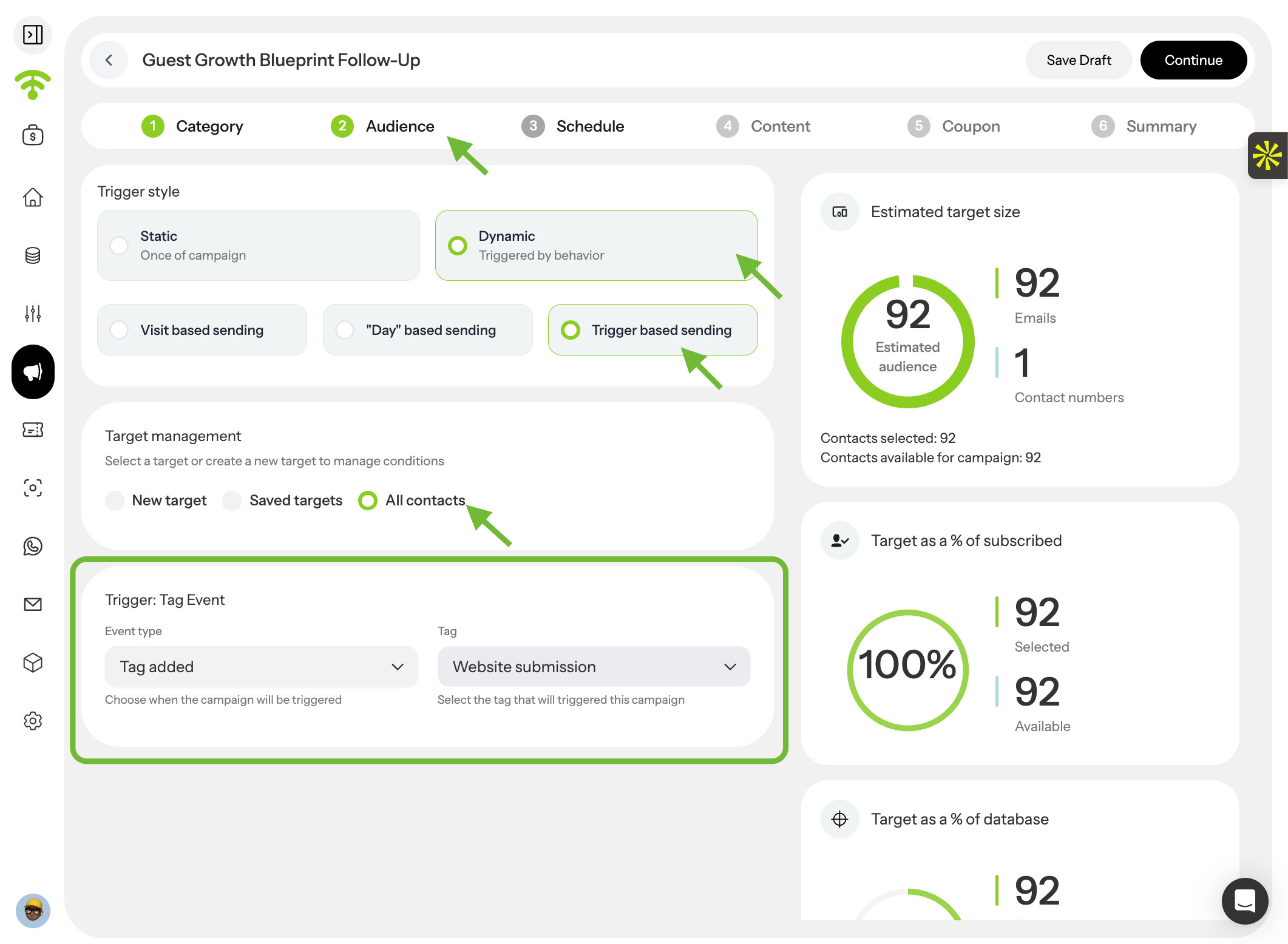The height and width of the screenshot is (944, 1288).
Task: Click the Target as % of database crosshair icon
Action: (840, 819)
